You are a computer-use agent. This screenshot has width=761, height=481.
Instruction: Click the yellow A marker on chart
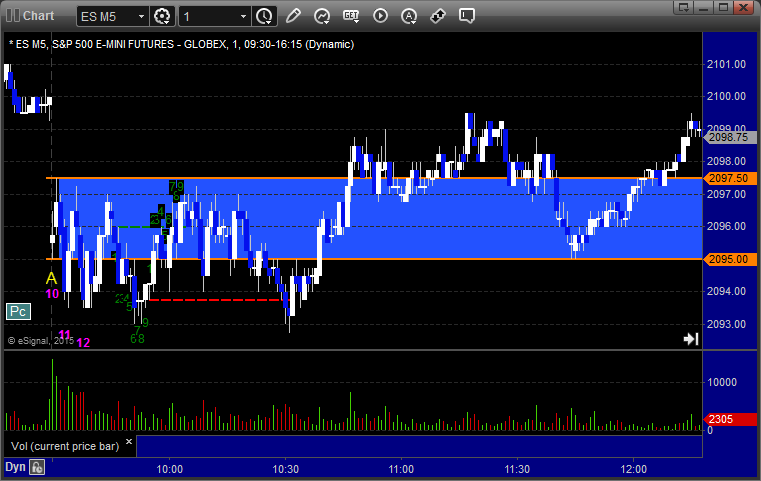51,279
